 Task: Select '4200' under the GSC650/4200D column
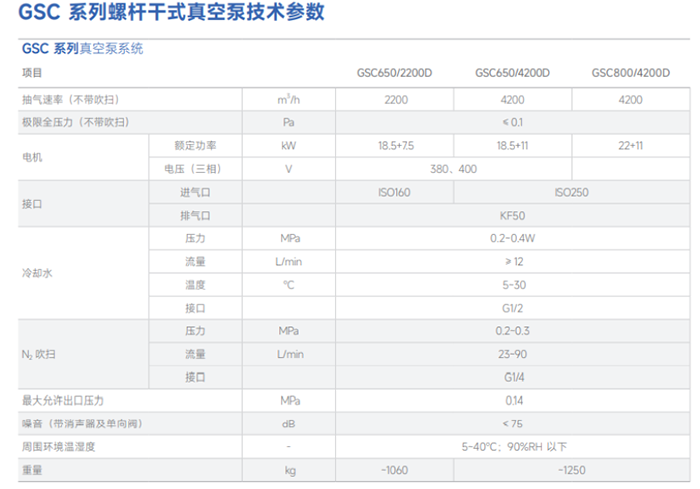[512, 100]
